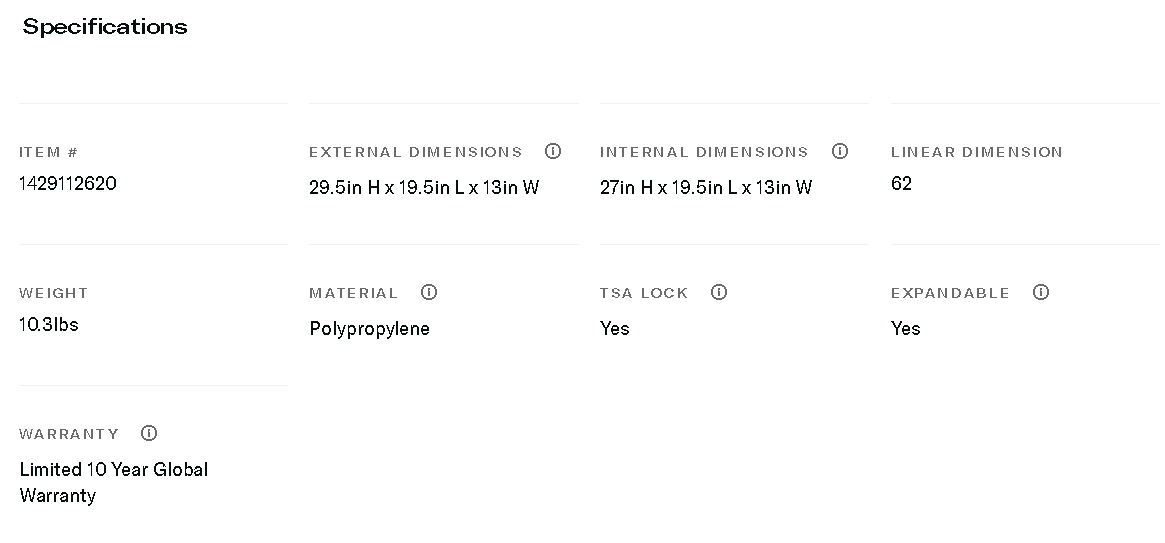This screenshot has width=1165, height=543.
Task: Click the Yes value under Expandable
Action: click(x=906, y=328)
